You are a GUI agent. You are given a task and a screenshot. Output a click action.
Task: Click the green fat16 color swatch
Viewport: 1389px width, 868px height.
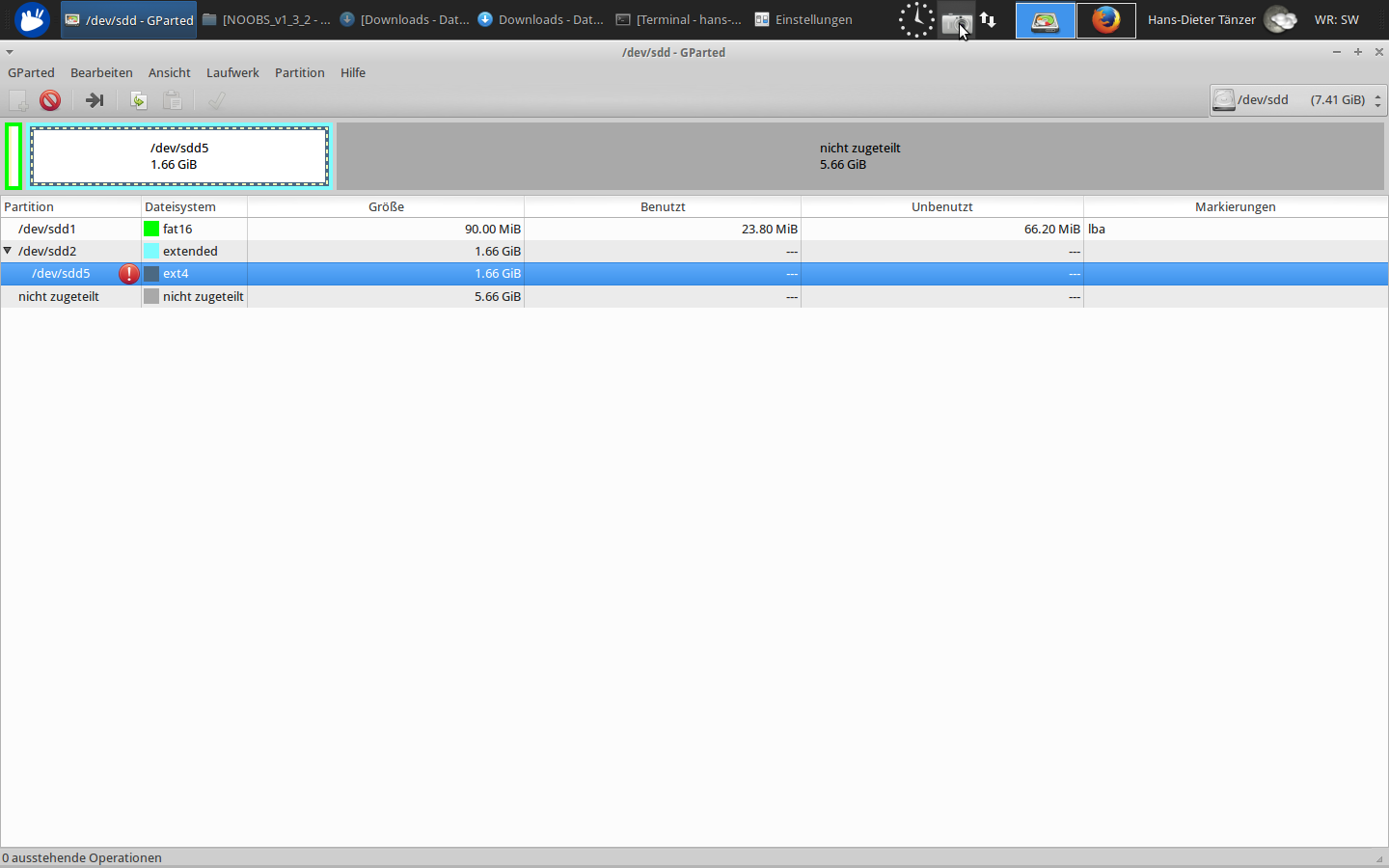(x=151, y=230)
